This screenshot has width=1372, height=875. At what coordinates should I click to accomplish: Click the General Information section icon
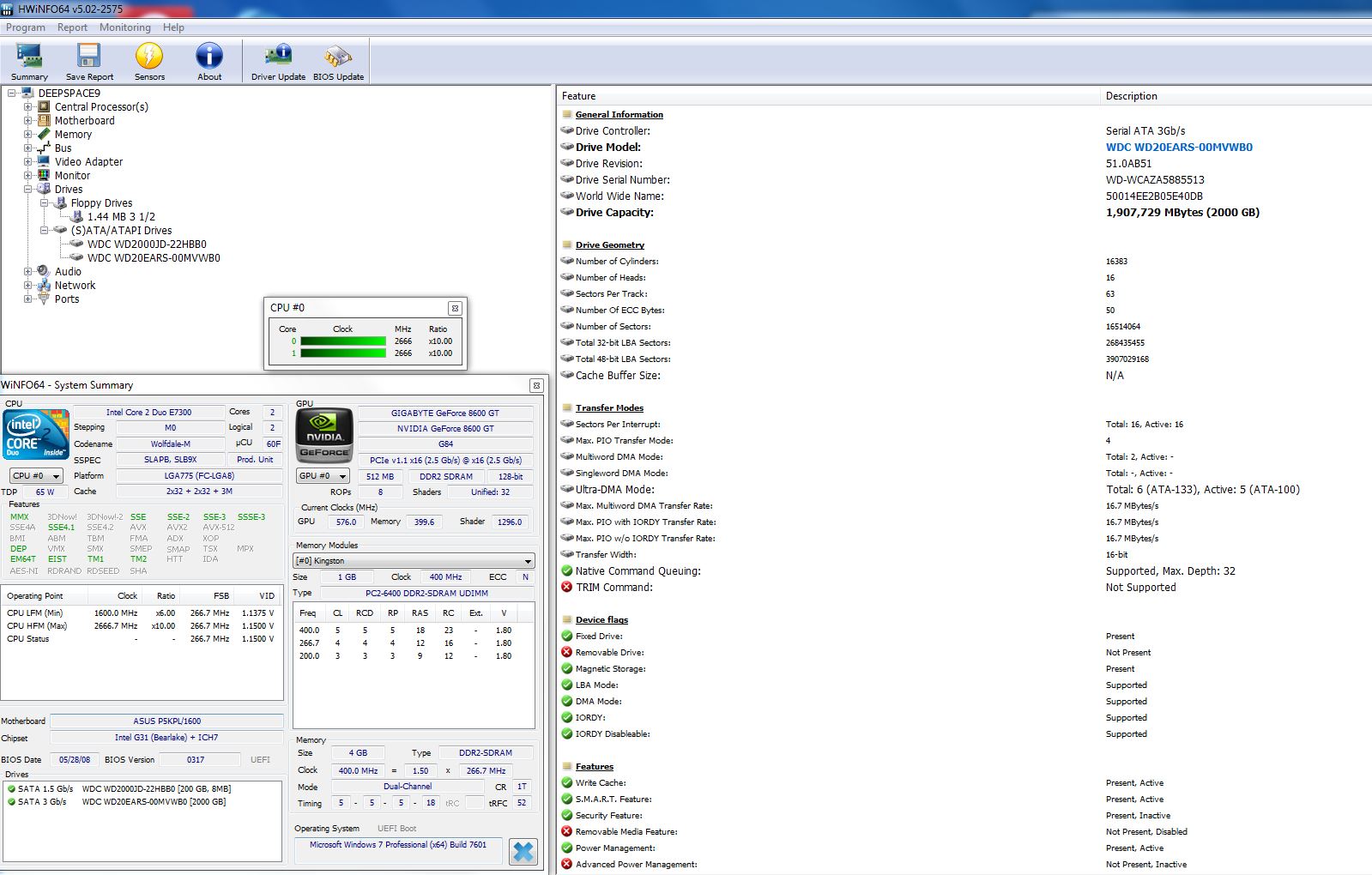[x=567, y=115]
